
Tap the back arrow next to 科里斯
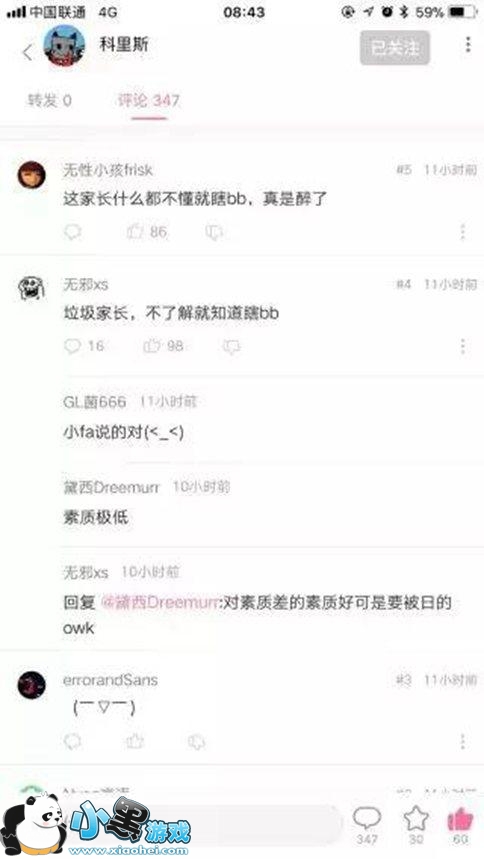pos(27,52)
